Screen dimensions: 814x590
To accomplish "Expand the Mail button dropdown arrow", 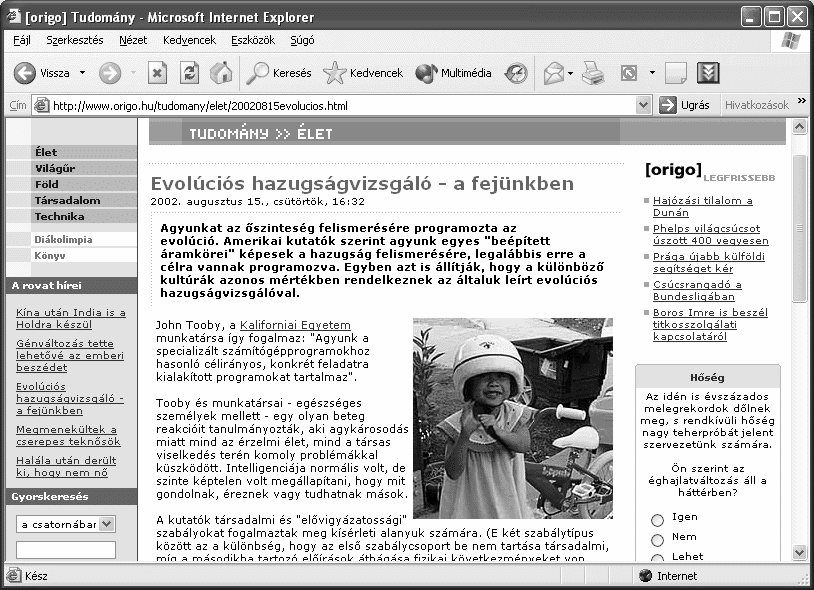I will tap(571, 73).
